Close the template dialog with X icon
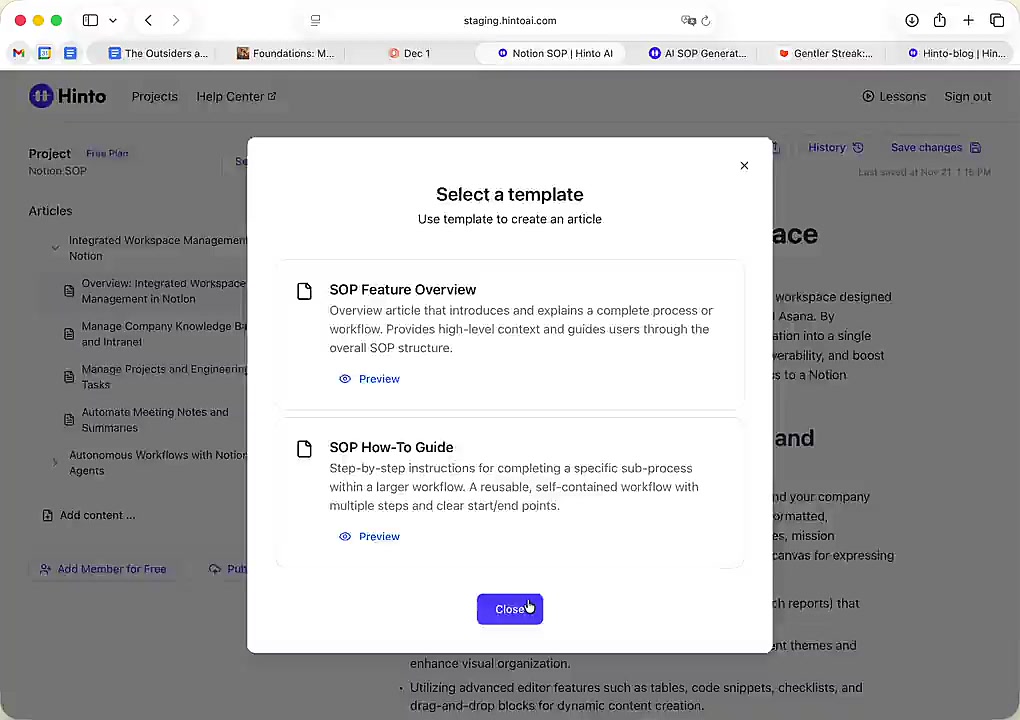This screenshot has width=1020, height=720. [x=744, y=165]
